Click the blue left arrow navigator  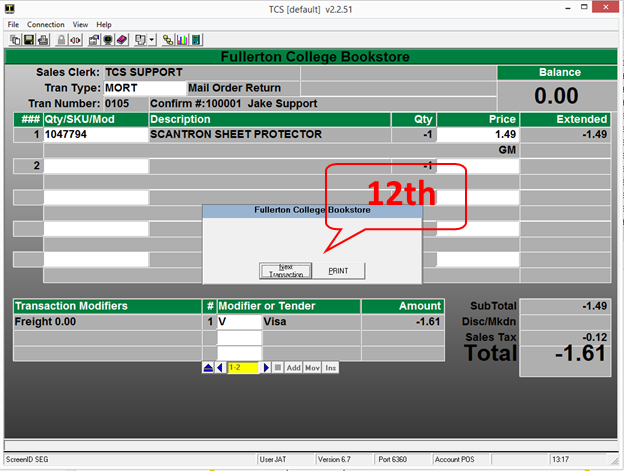coord(220,368)
